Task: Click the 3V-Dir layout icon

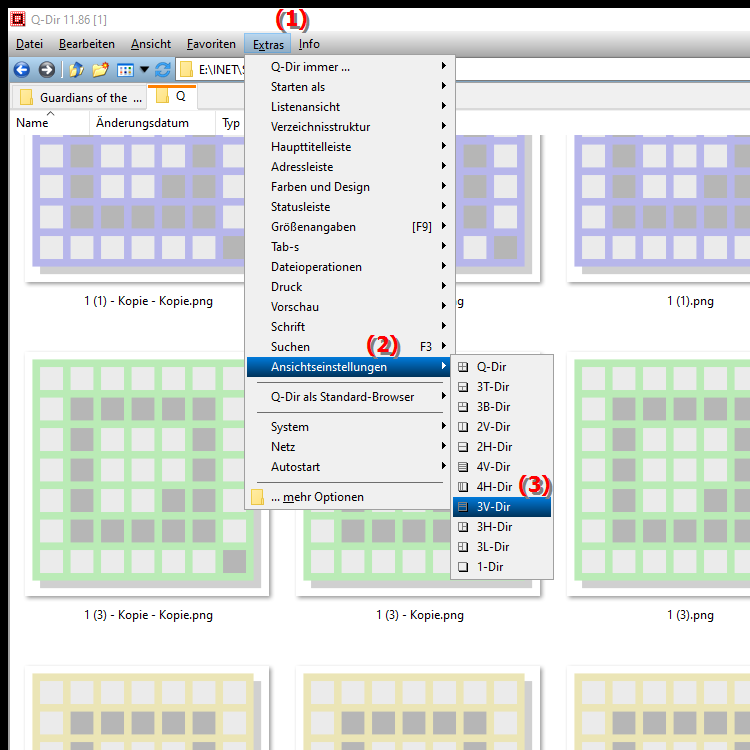Action: (x=463, y=507)
